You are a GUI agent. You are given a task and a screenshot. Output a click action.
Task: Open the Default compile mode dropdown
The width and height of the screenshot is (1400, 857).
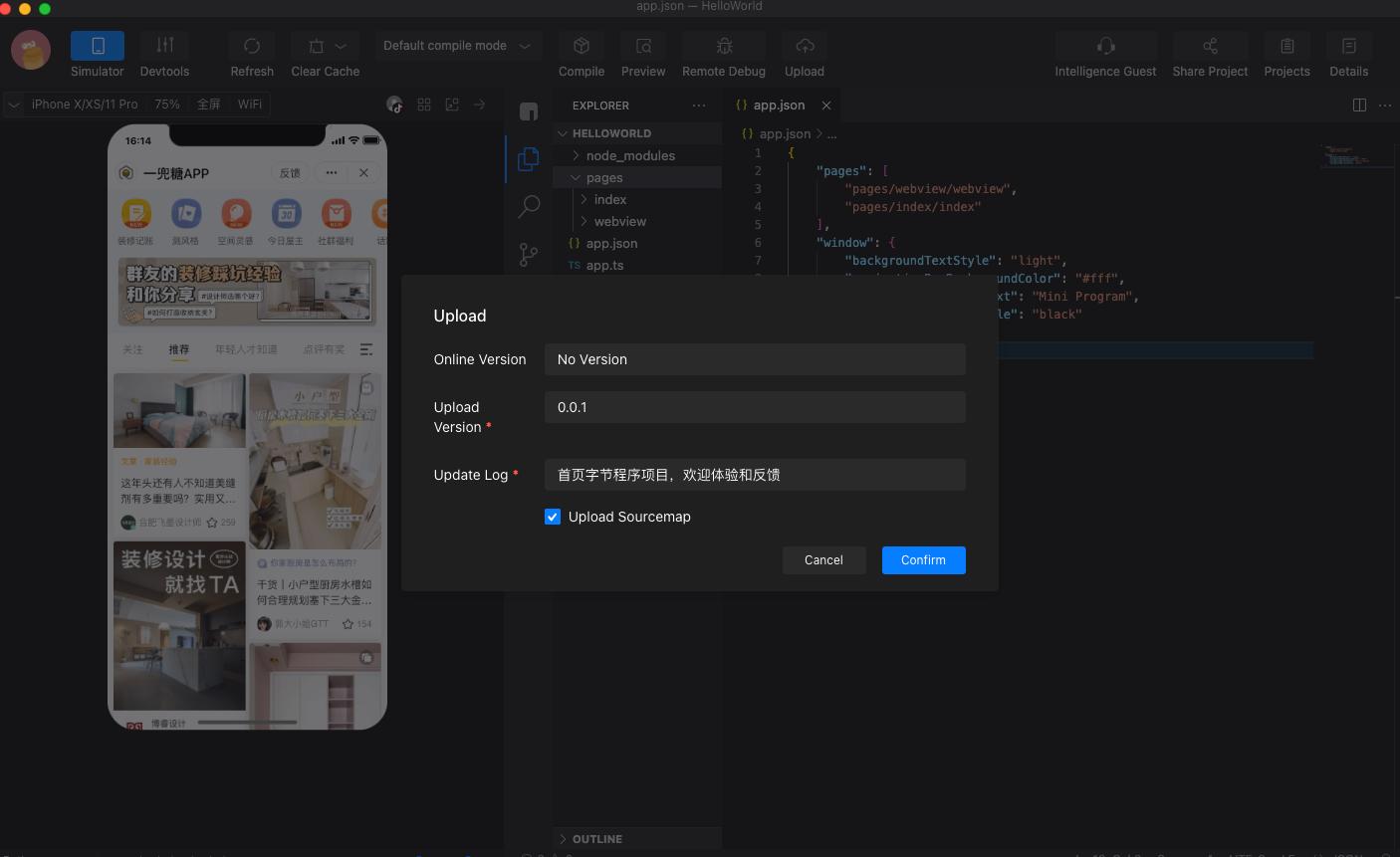coord(457,46)
